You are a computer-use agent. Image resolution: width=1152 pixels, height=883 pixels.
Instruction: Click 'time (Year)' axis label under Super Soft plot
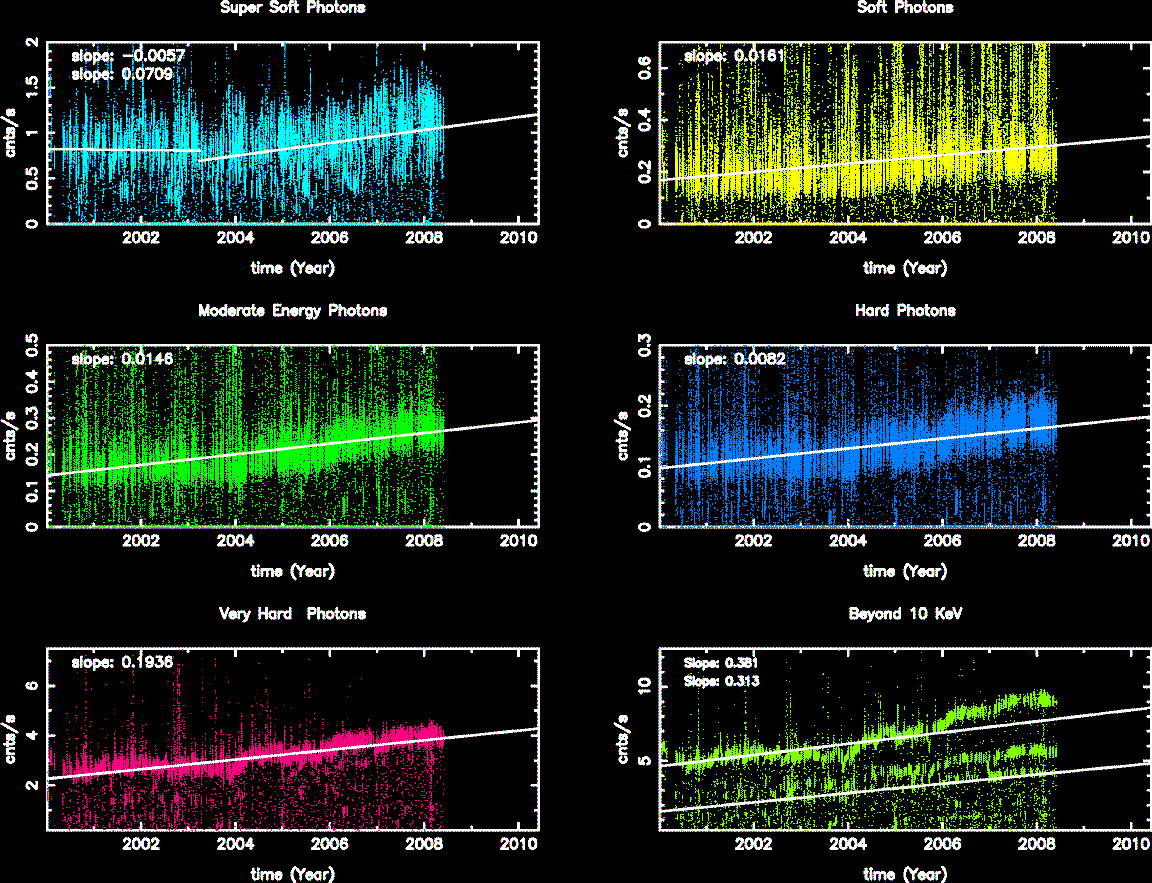292,268
